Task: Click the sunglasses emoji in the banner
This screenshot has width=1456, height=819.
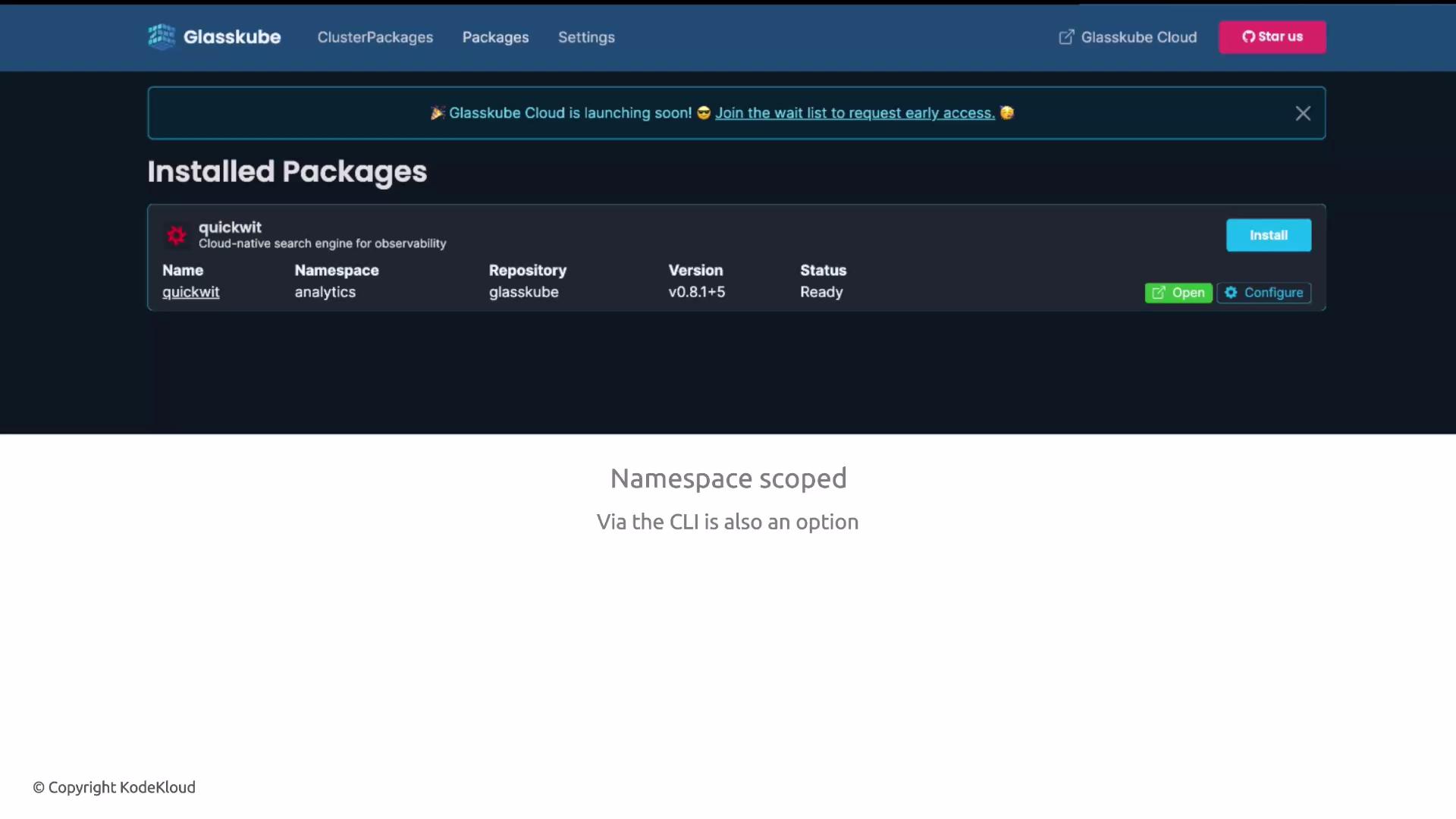Action: point(704,113)
